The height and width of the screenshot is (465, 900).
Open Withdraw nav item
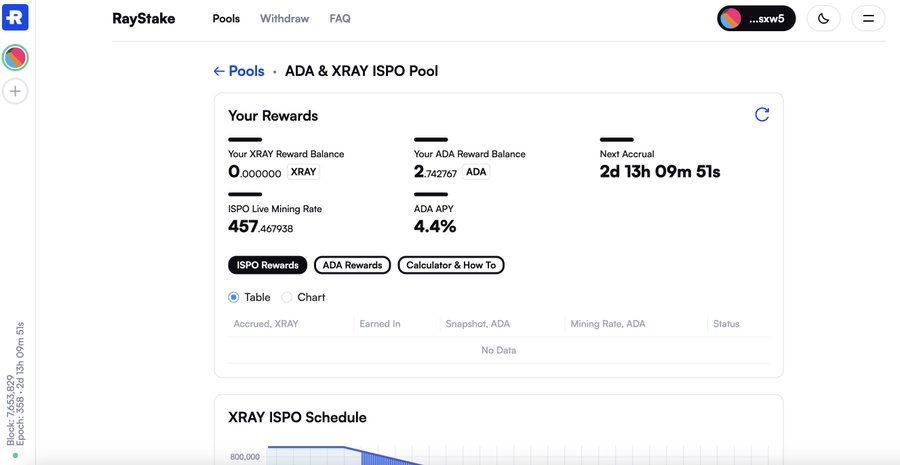(284, 18)
